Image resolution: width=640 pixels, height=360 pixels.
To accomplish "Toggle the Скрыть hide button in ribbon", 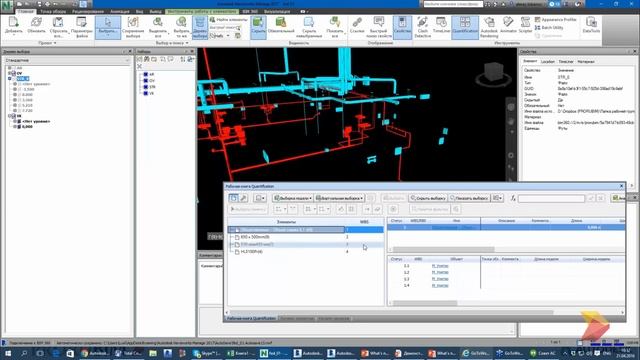I will (x=258, y=27).
